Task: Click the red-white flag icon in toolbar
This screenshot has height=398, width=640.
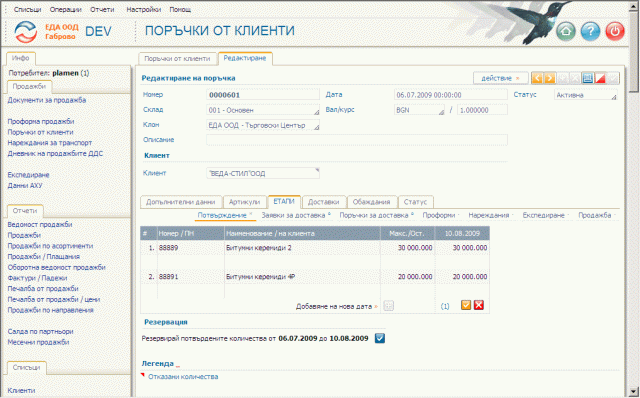Action: (x=600, y=78)
